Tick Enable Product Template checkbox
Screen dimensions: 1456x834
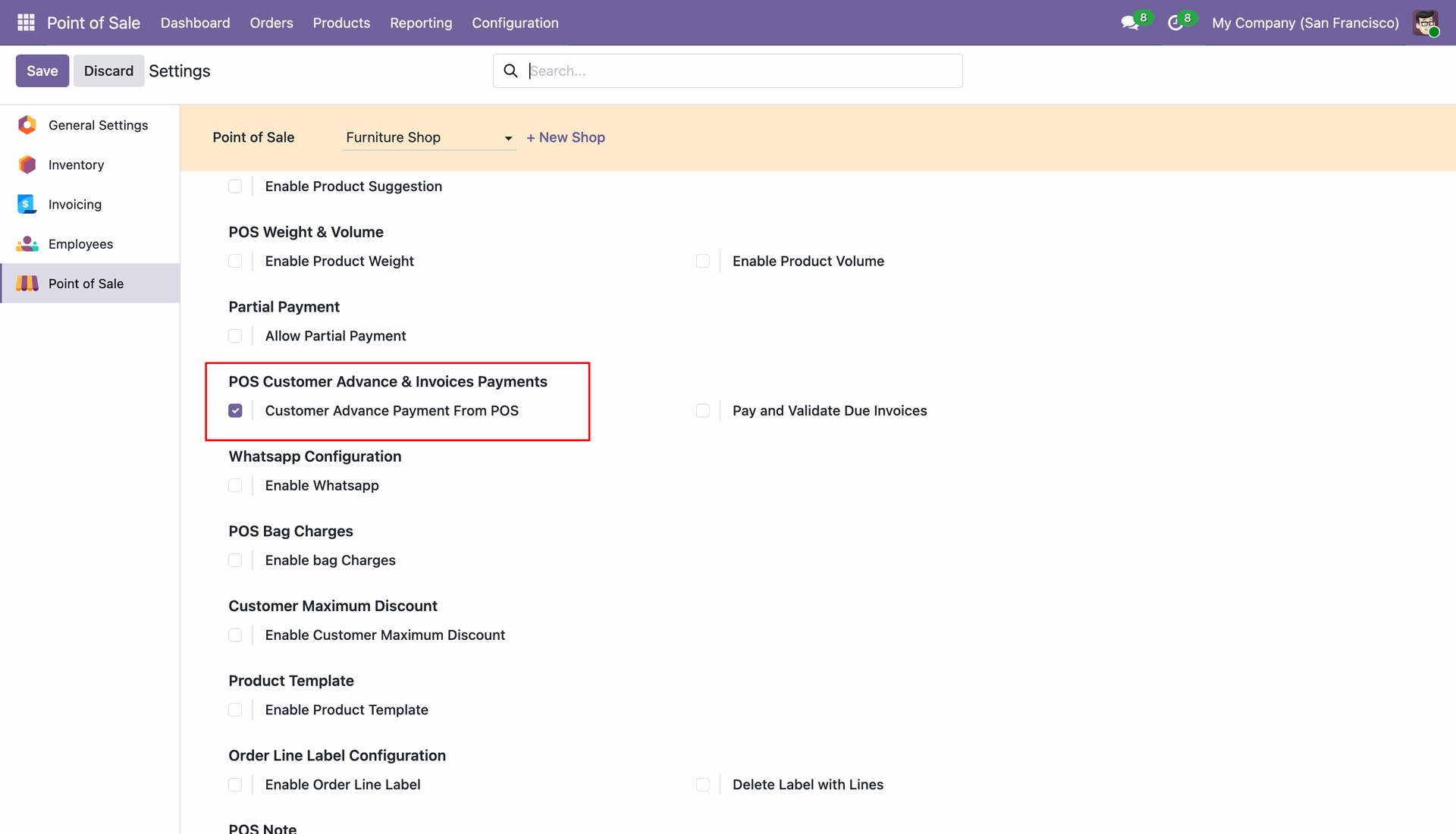pyautogui.click(x=235, y=710)
